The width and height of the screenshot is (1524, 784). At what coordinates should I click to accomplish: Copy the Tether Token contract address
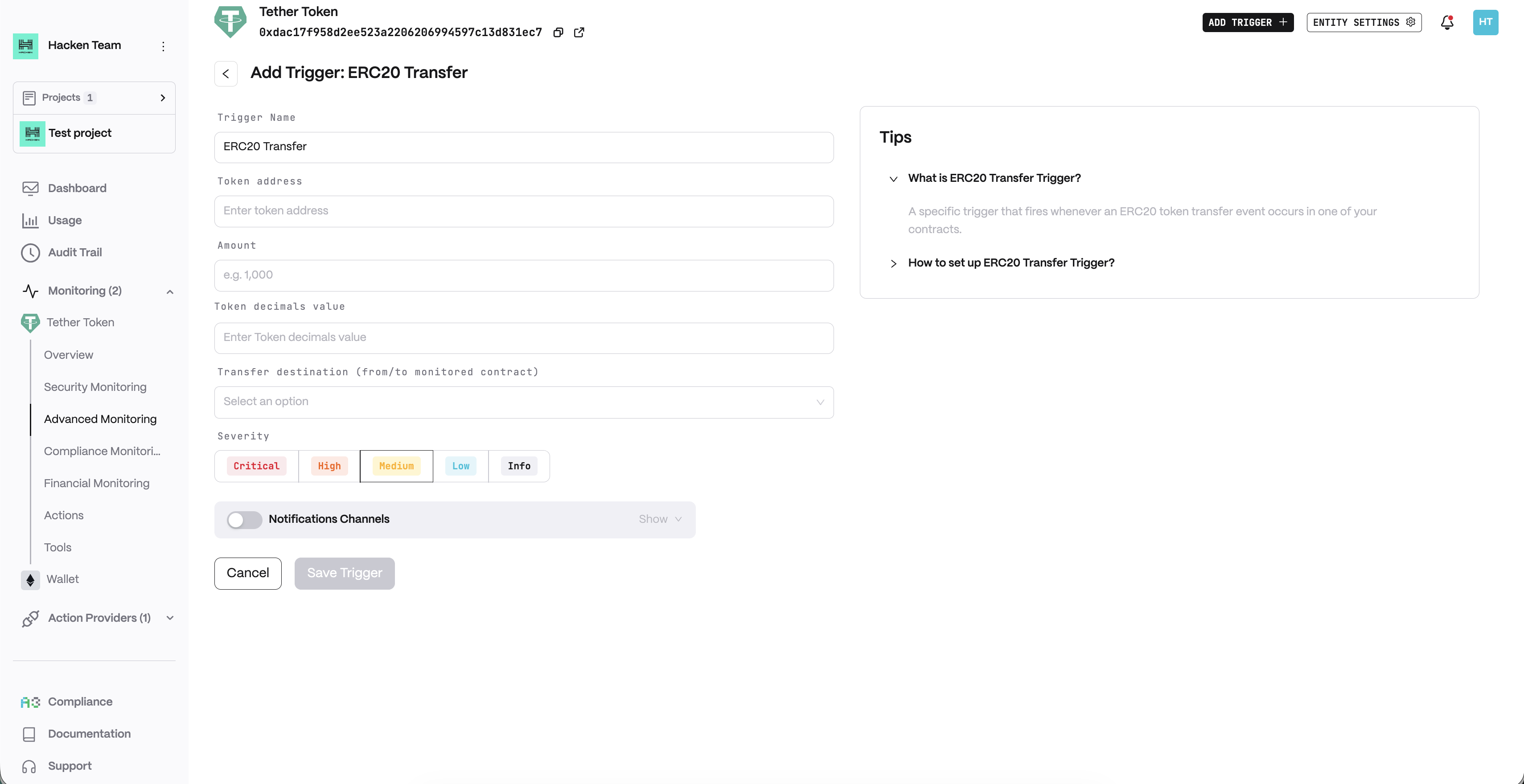click(558, 33)
